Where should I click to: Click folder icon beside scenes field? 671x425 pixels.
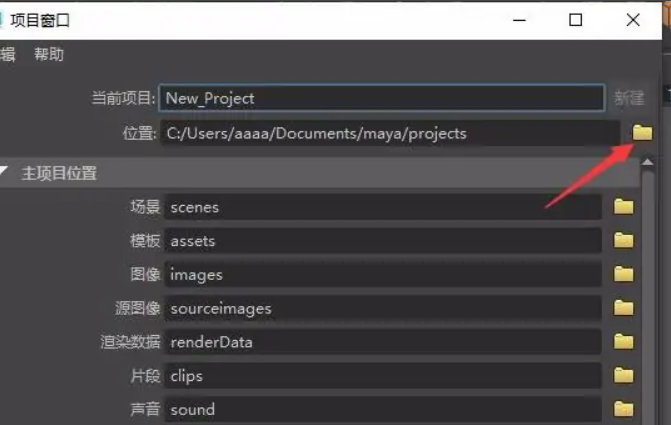[624, 207]
